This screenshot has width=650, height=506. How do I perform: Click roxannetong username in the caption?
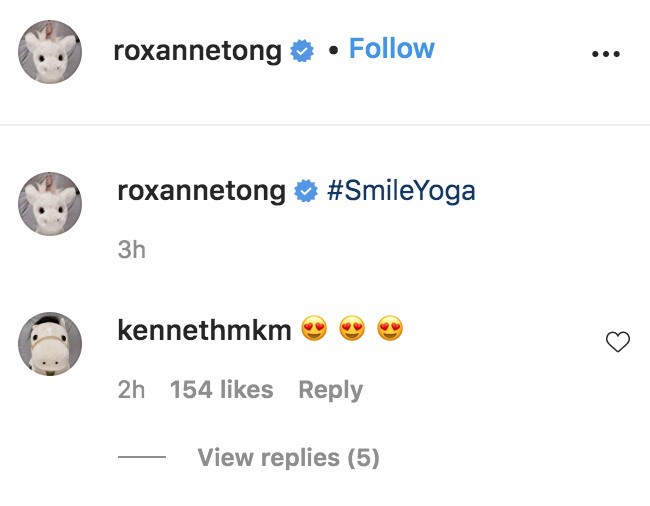(x=201, y=191)
